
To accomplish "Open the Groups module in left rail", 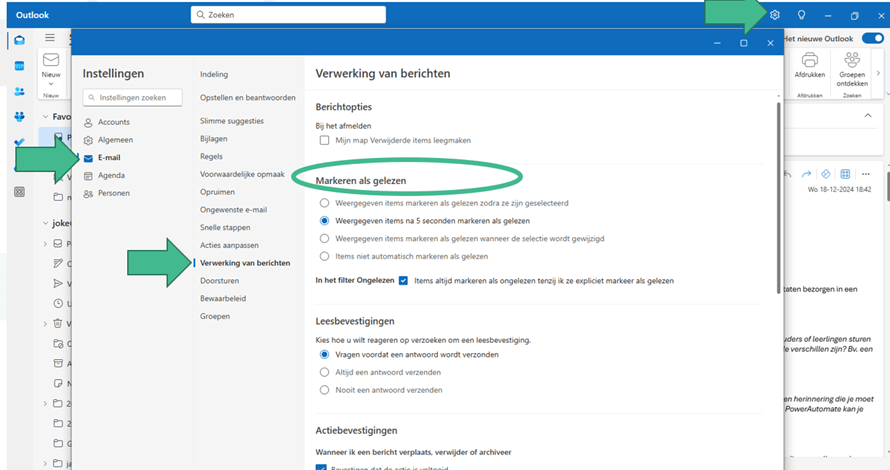I will pyautogui.click(x=19, y=116).
